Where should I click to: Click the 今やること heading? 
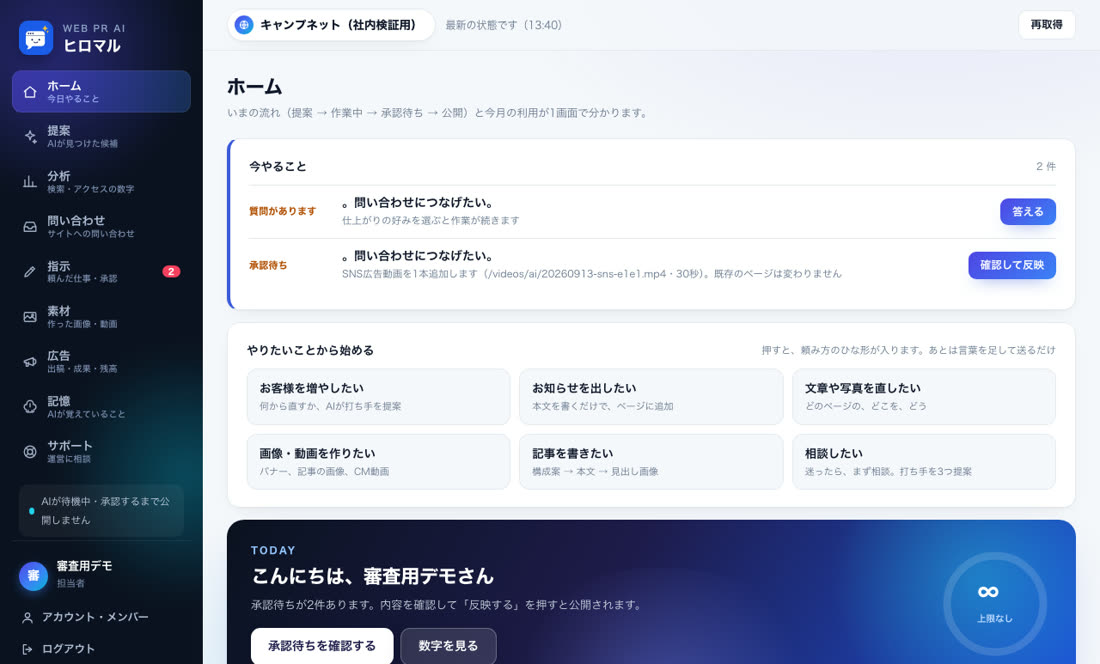(278, 166)
